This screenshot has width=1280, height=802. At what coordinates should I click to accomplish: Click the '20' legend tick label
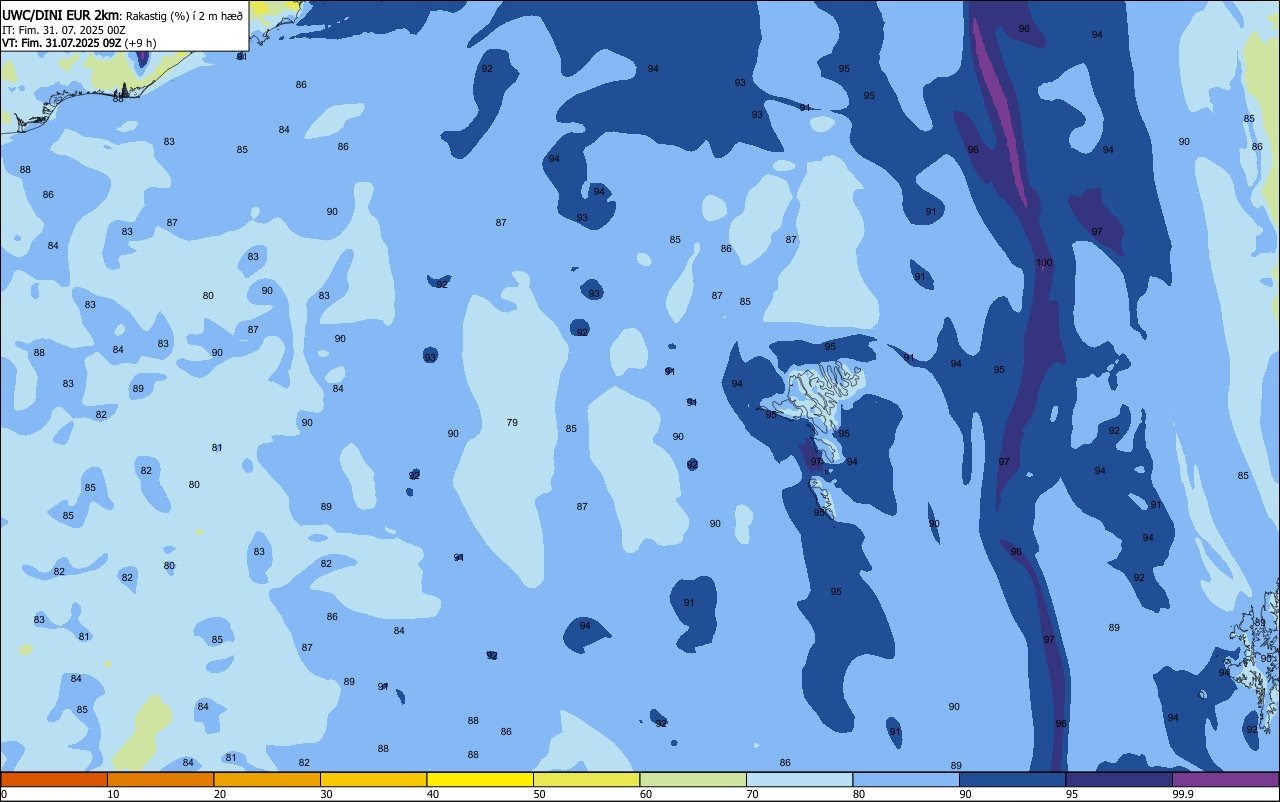coord(220,794)
